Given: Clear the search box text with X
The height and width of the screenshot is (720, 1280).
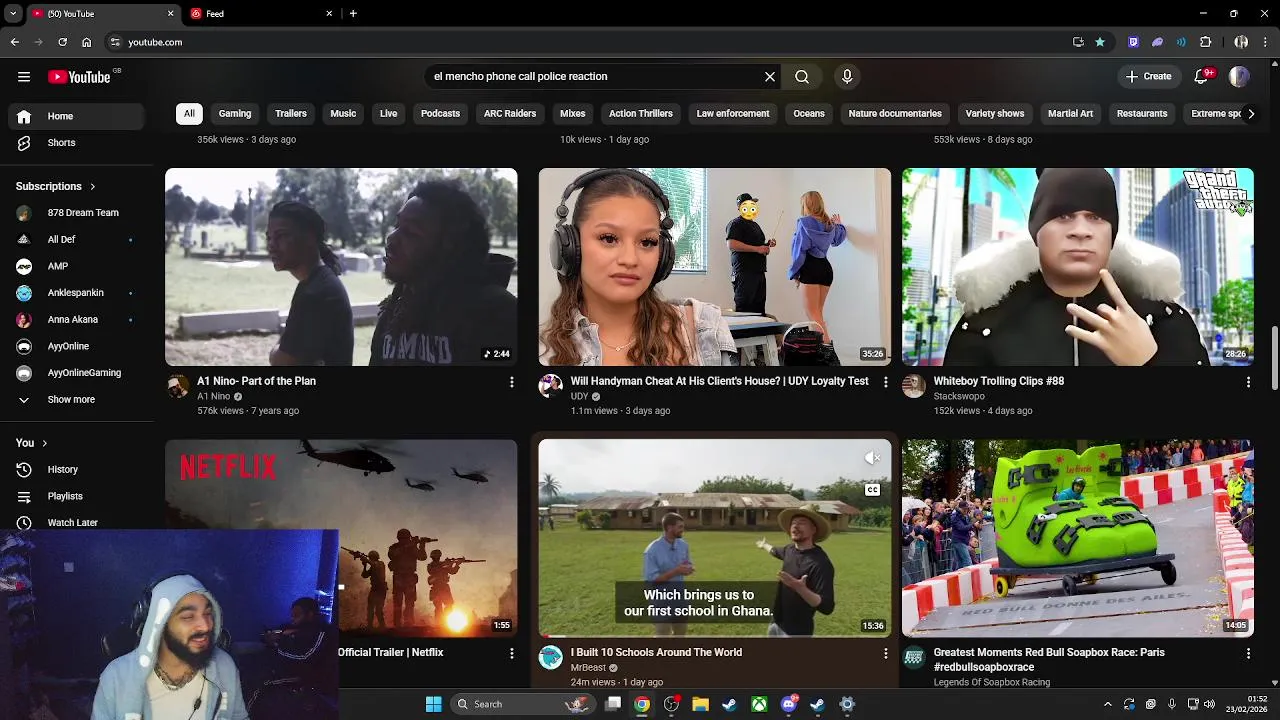Looking at the screenshot, I should pyautogui.click(x=770, y=76).
